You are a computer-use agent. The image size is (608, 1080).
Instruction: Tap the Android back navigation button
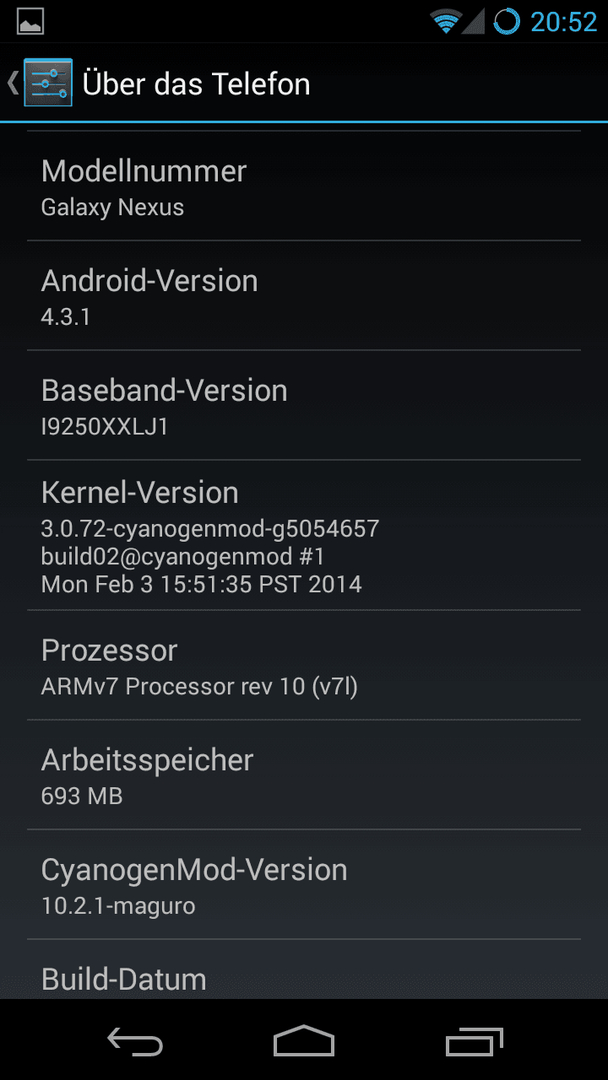pyautogui.click(x=135, y=1041)
